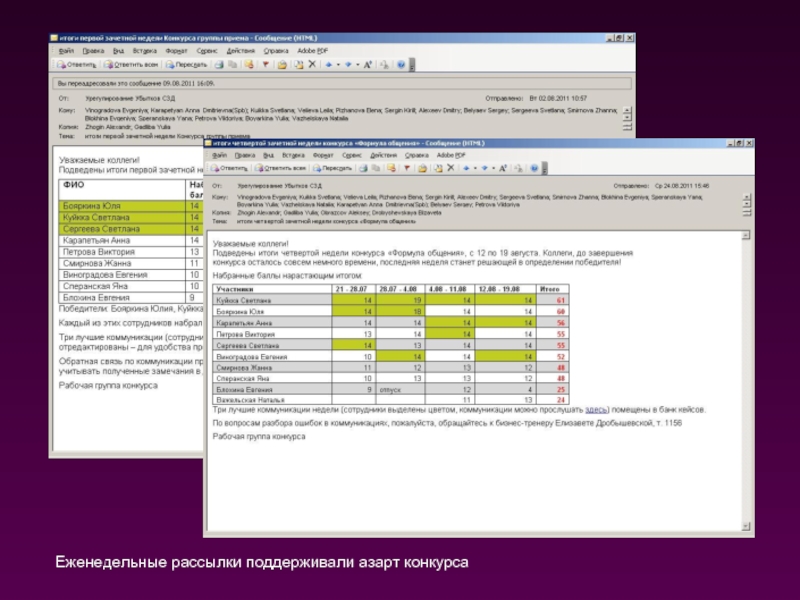Open the Файл menu in the front window

(219, 155)
